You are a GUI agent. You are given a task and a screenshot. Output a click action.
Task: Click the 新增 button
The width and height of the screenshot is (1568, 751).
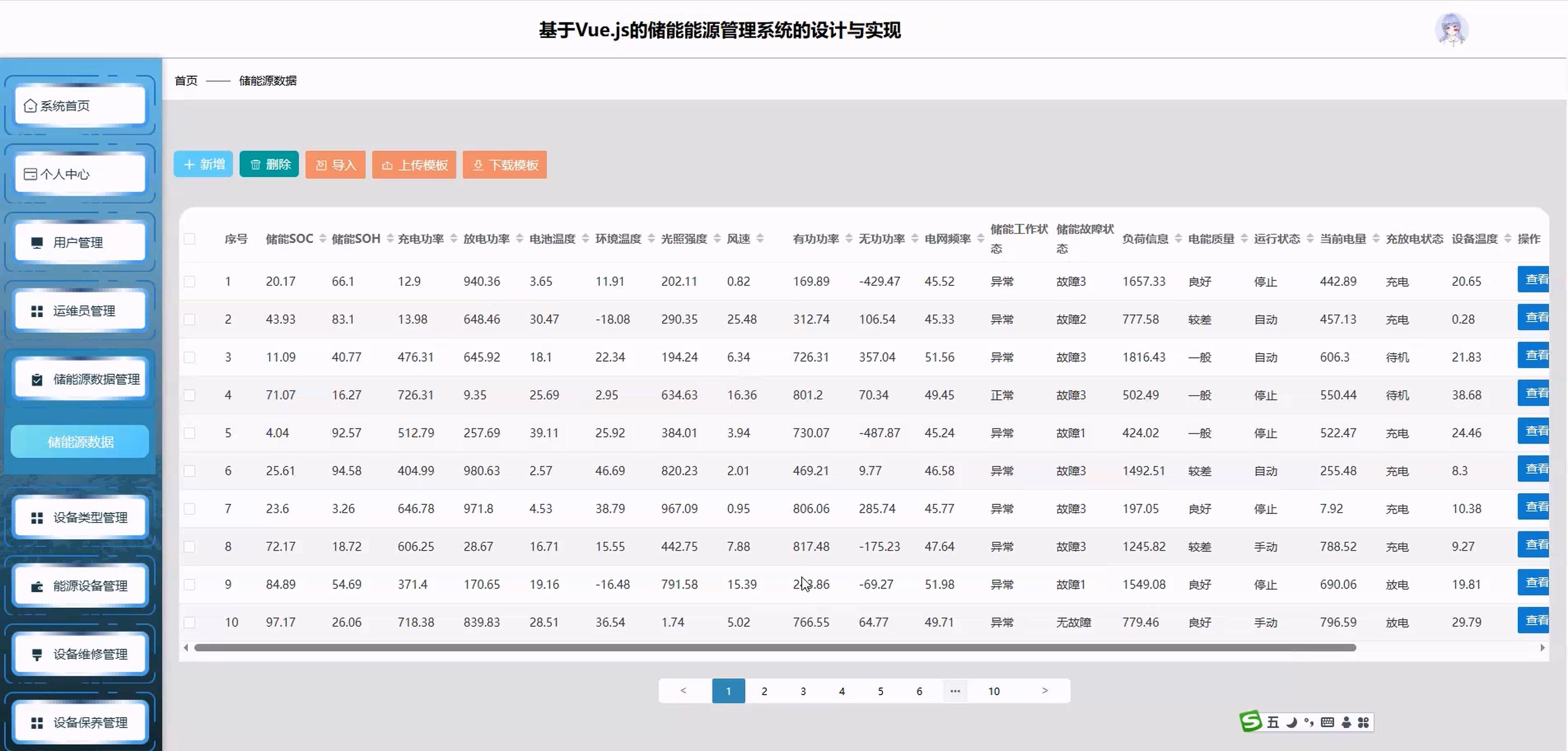coord(203,165)
